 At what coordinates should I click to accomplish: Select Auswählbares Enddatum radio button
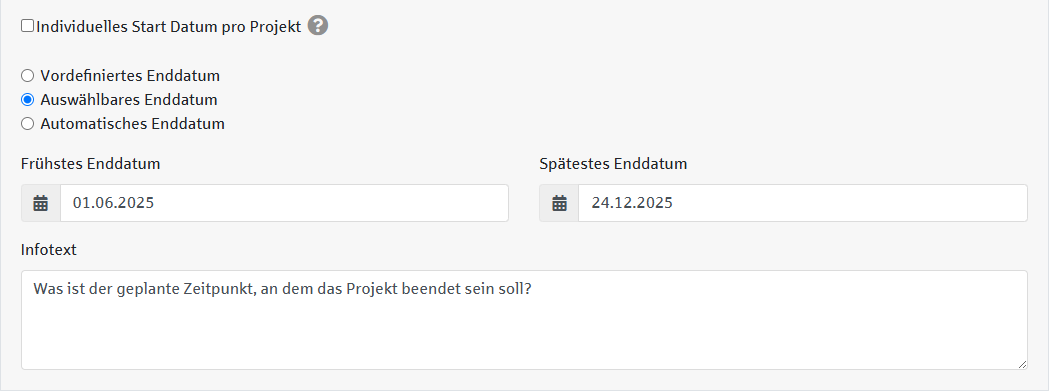pyautogui.click(x=27, y=100)
